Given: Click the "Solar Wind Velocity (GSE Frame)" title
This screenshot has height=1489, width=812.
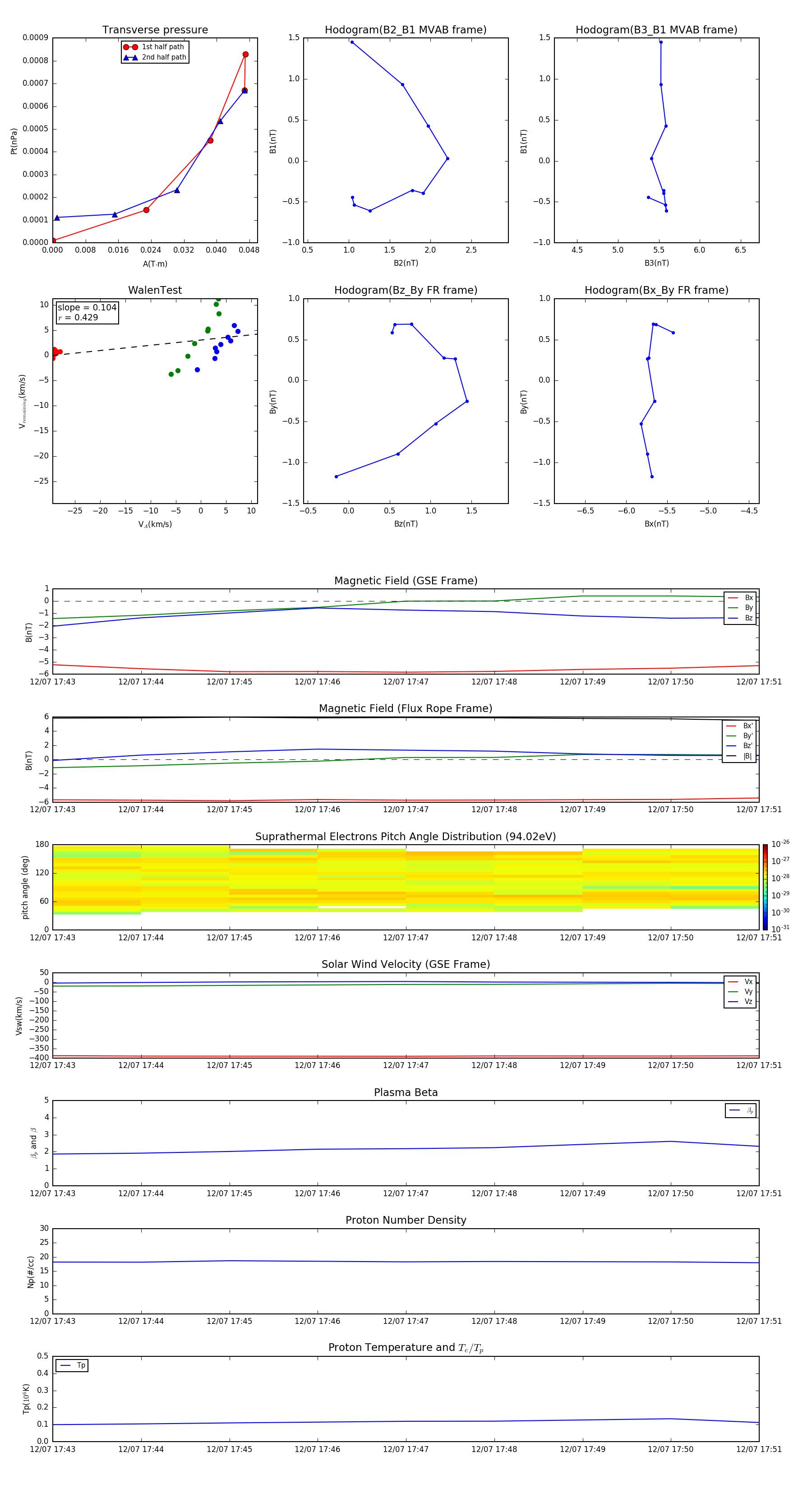Looking at the screenshot, I should tap(406, 964).
